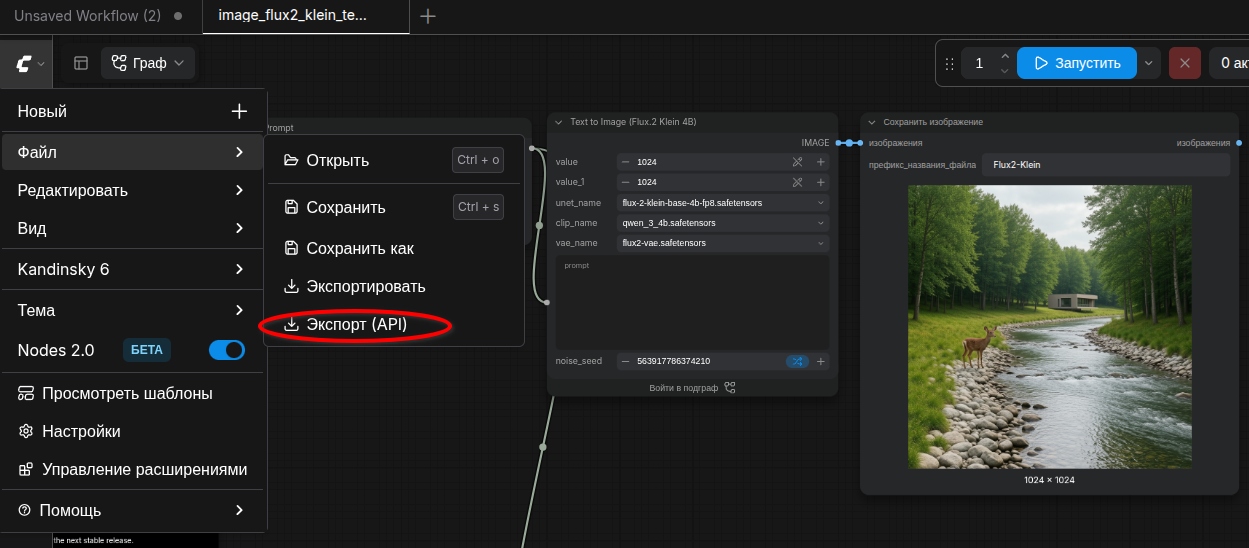This screenshot has height=548, width=1249.
Task: Open the Файл submenu
Action: (x=134, y=152)
